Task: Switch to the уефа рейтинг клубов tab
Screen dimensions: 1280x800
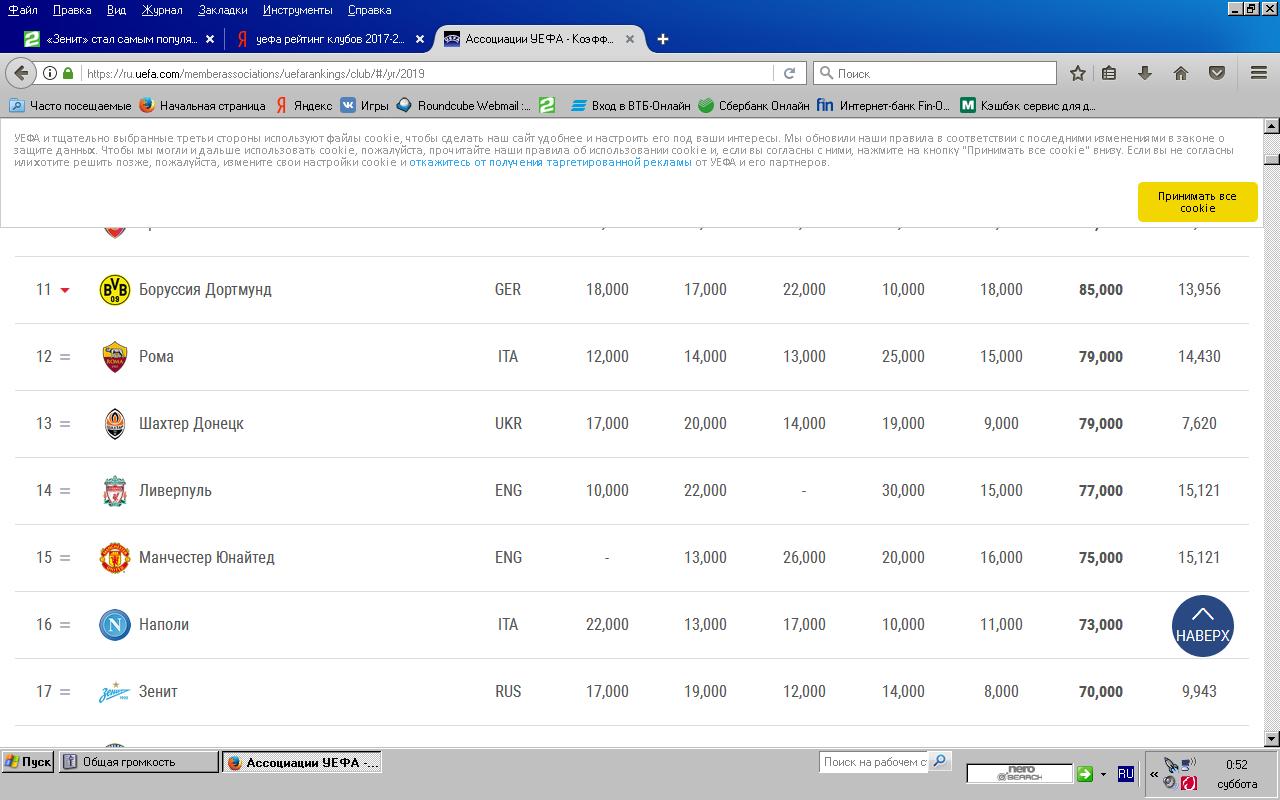Action: (330, 39)
